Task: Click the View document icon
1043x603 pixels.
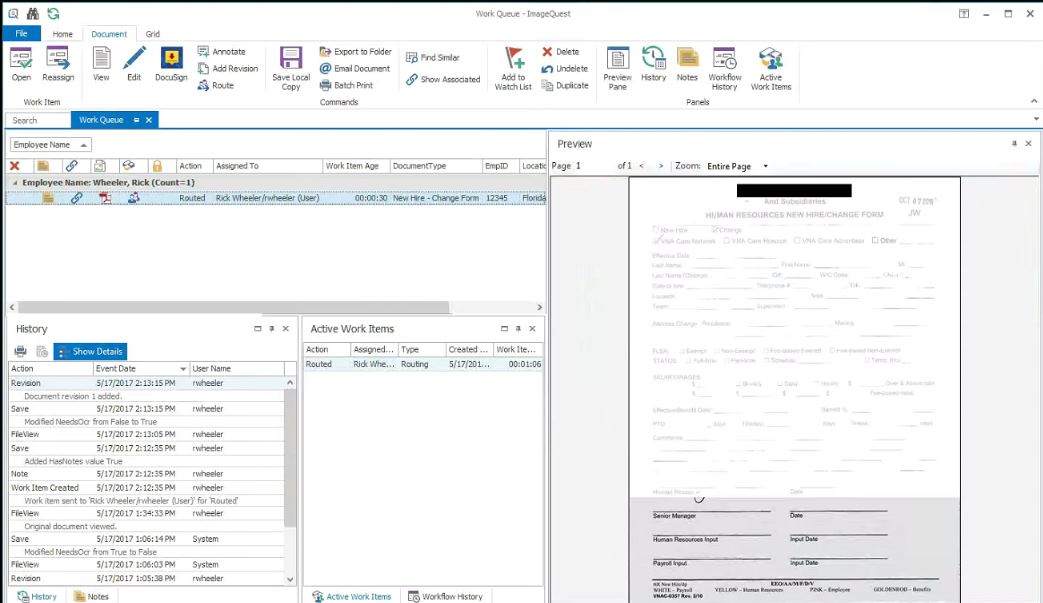Action: click(x=101, y=64)
